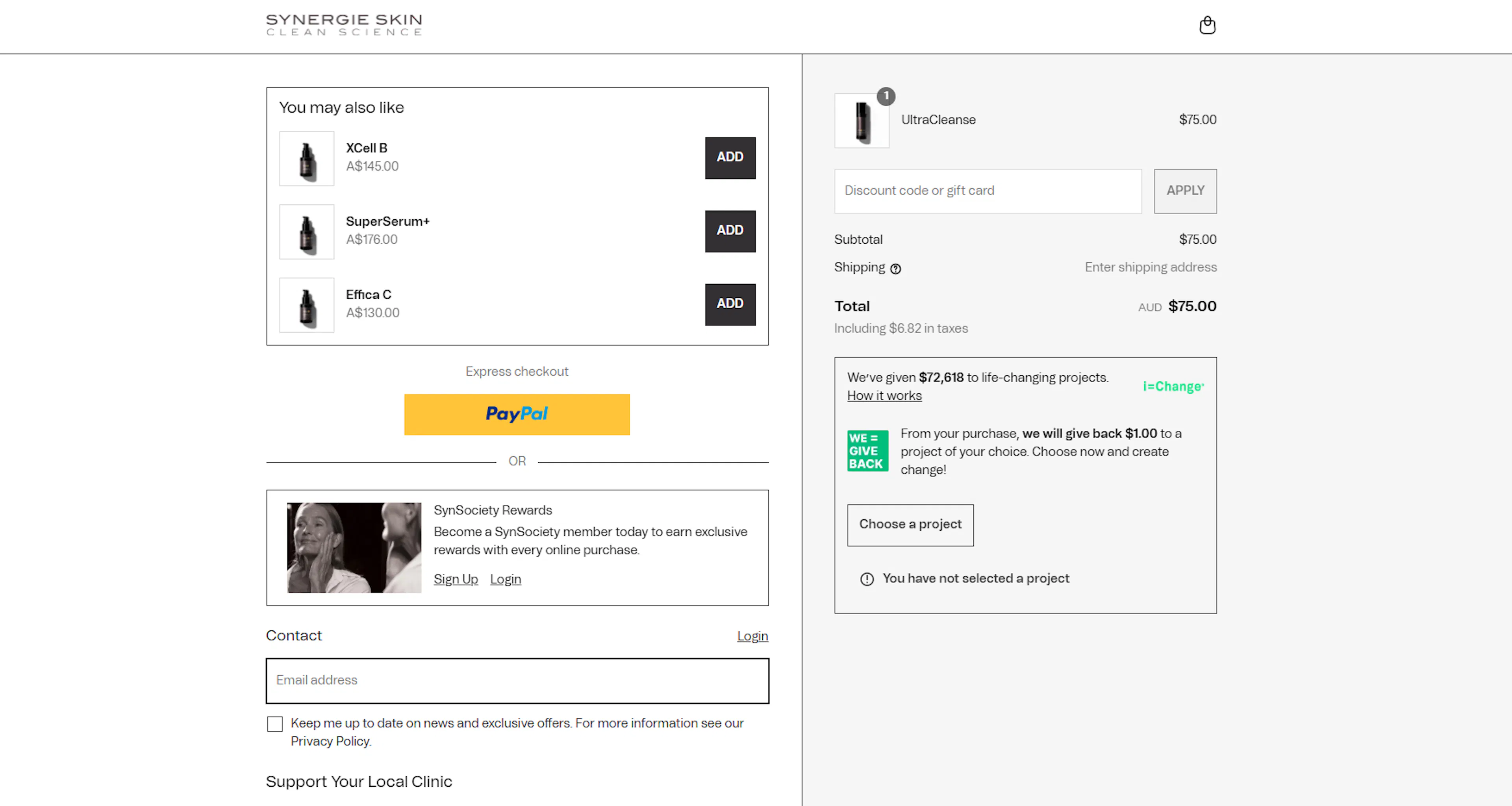Open the UltraCleanse cart item thumbnail
This screenshot has width=1512, height=806.
(x=862, y=120)
